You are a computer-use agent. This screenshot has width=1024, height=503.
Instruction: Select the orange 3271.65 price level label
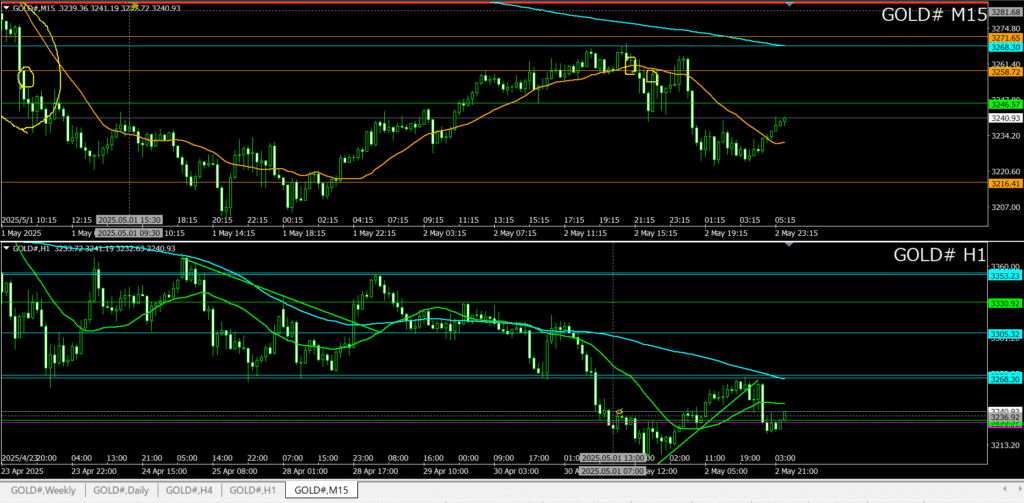pyautogui.click(x=1003, y=37)
